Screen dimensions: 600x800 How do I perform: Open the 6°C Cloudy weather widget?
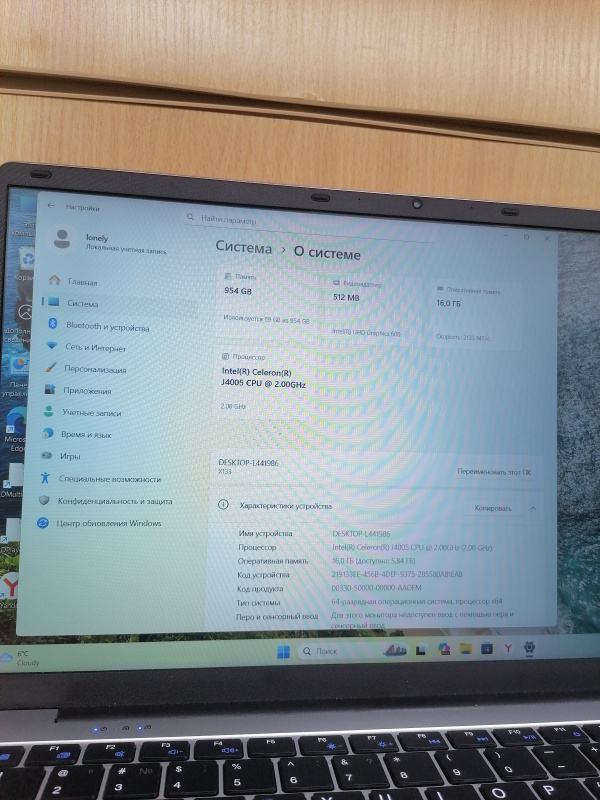tap(21, 658)
